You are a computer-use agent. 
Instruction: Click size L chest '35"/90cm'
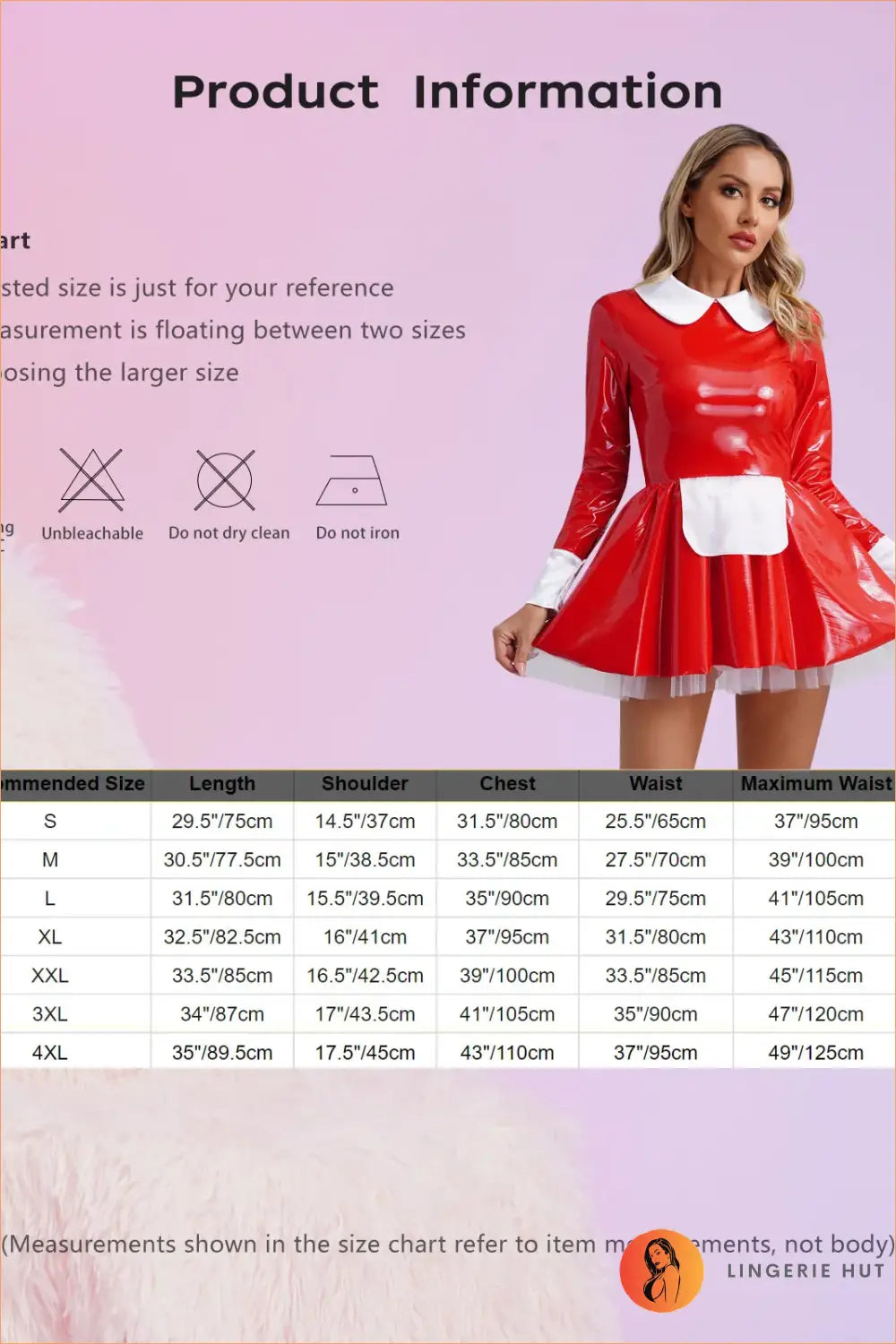click(507, 898)
